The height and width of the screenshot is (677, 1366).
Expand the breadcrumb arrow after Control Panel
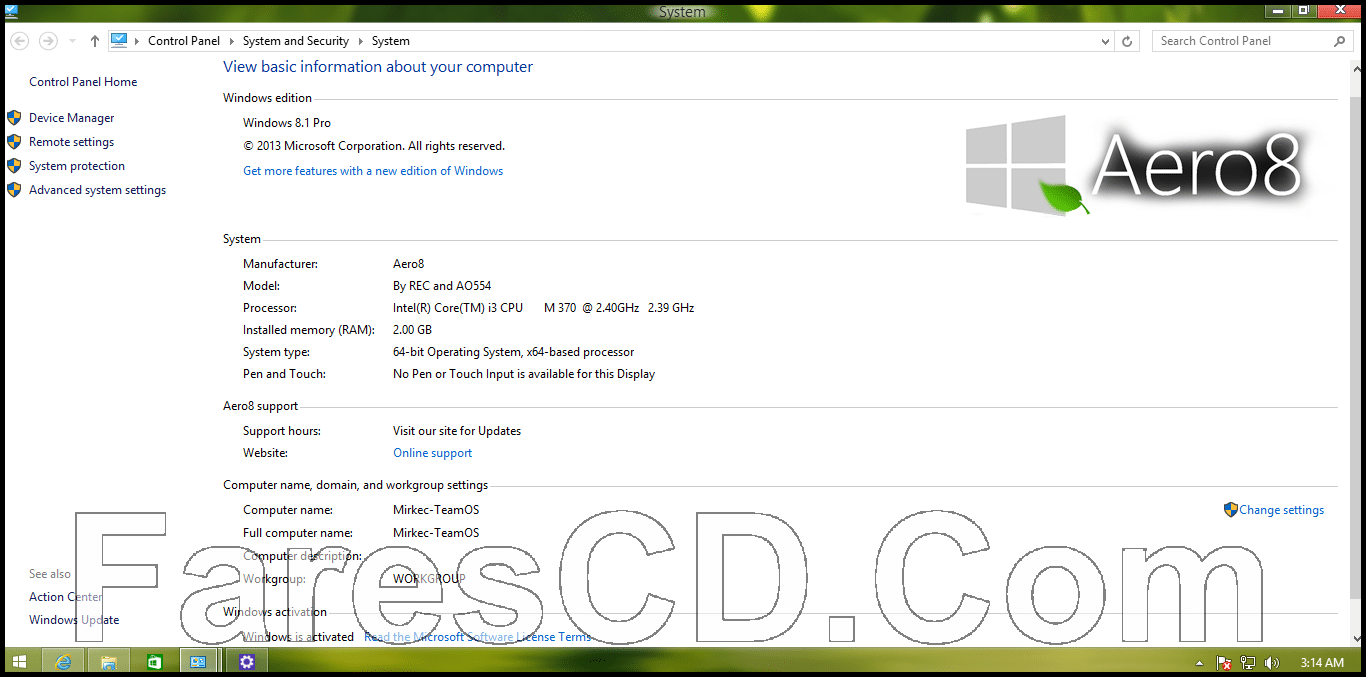point(231,41)
